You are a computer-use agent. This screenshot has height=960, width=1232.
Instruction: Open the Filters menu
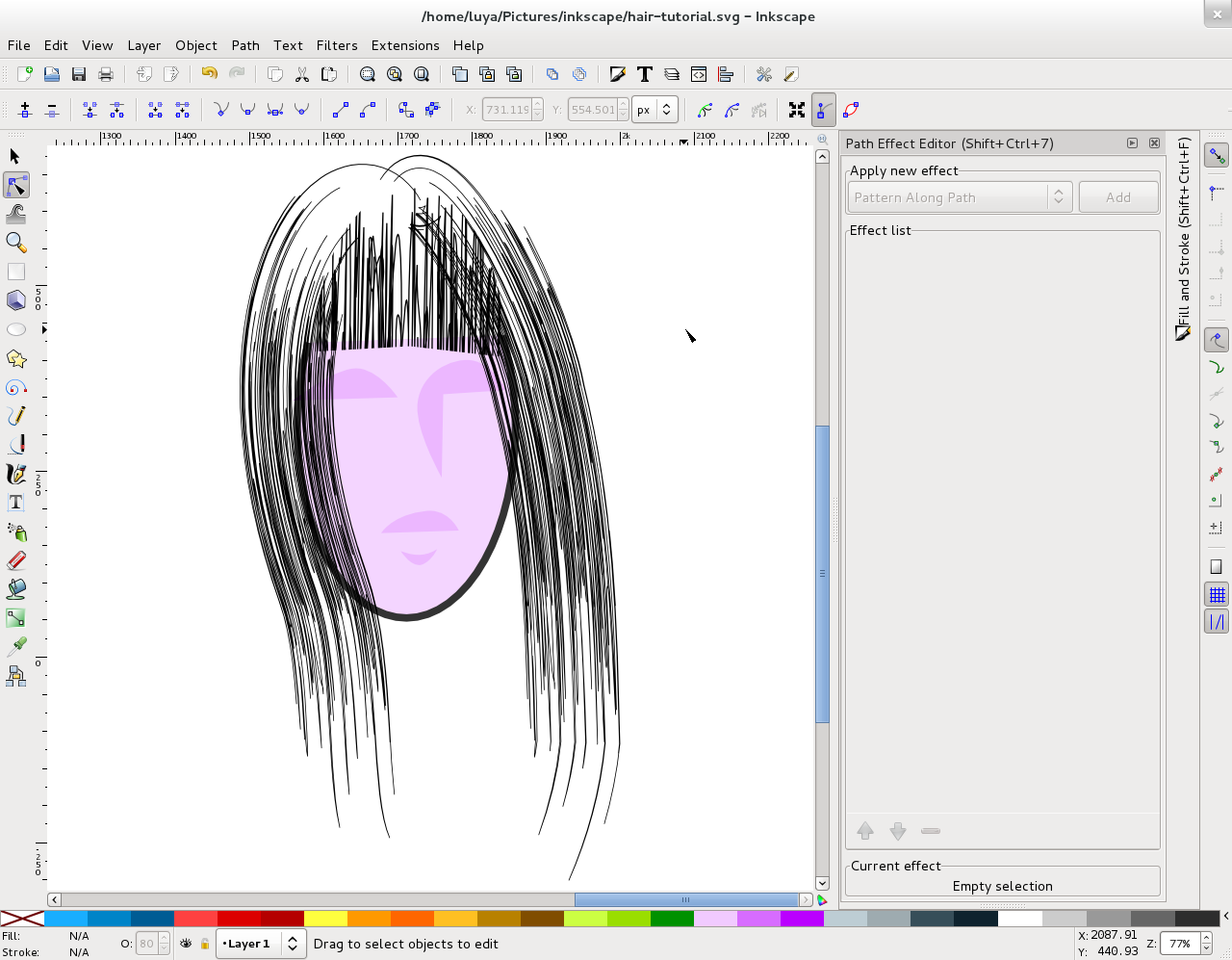pyautogui.click(x=336, y=45)
